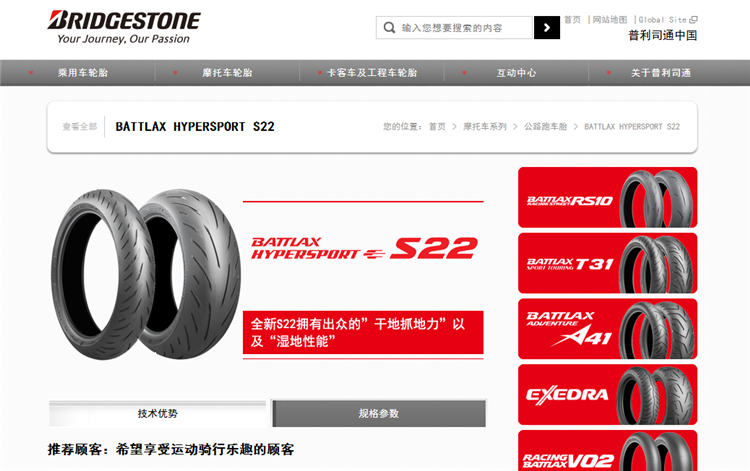Screen dimensions: 750x471
Task: Open the Exedra tire banner
Action: point(607,394)
